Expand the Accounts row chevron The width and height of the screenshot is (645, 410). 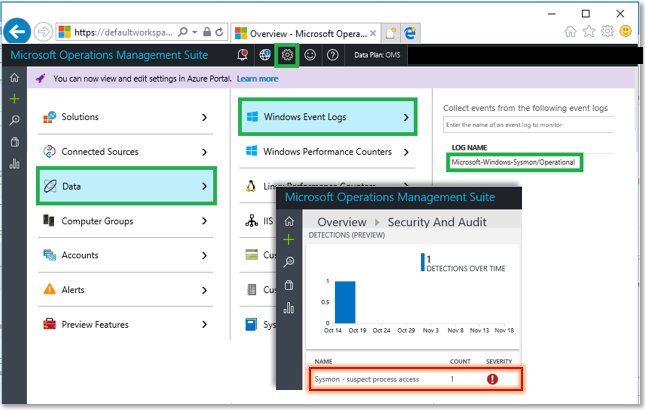point(204,255)
